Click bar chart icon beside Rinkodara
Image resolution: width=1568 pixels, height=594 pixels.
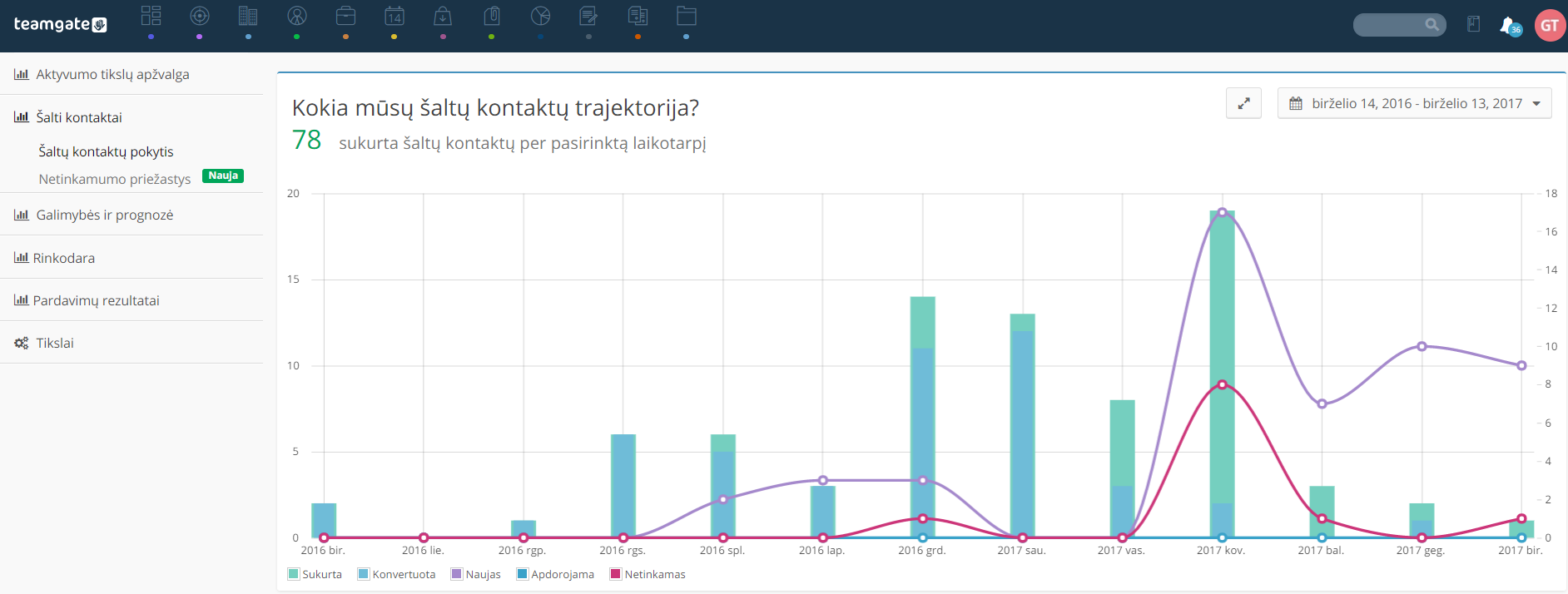point(22,257)
